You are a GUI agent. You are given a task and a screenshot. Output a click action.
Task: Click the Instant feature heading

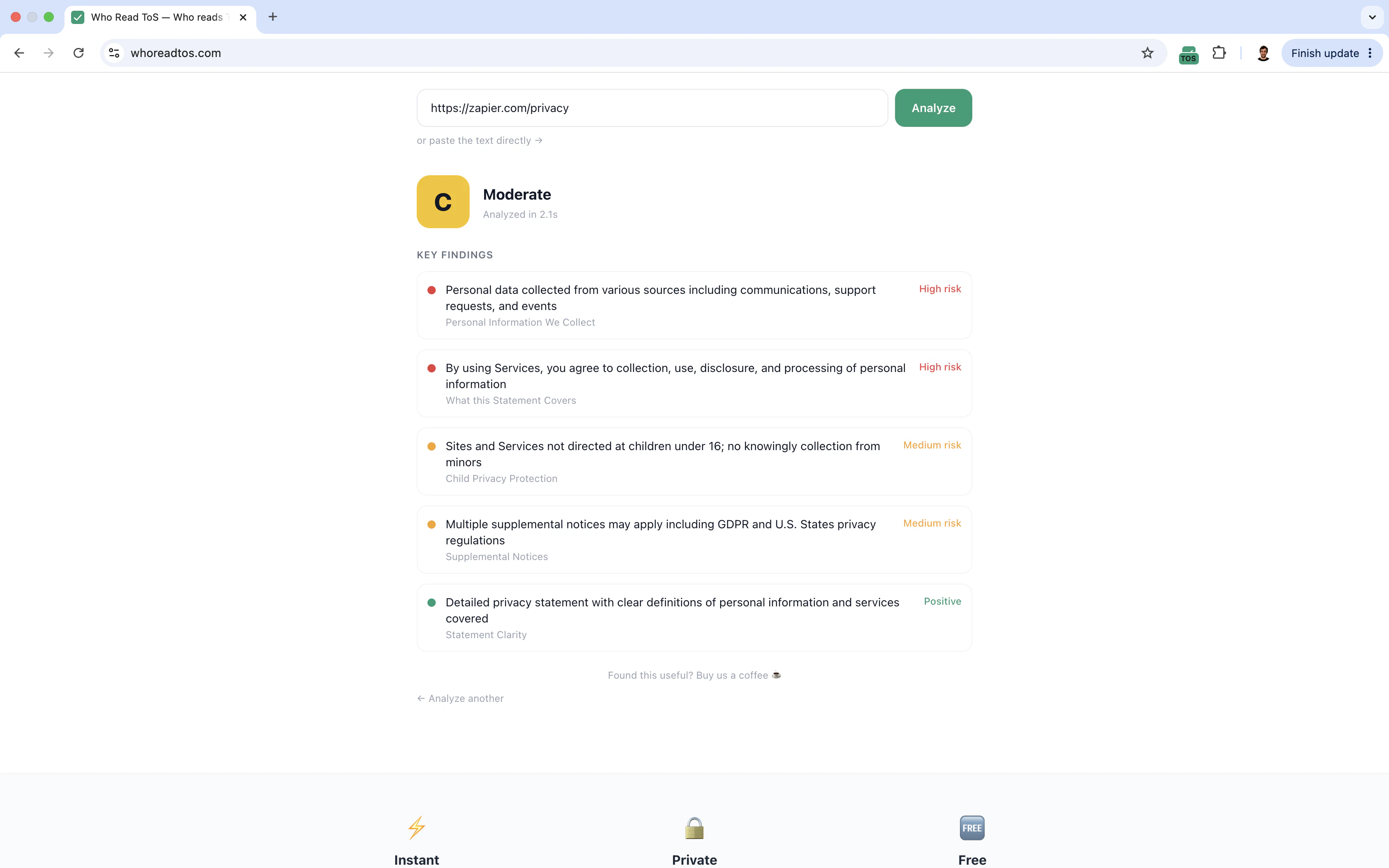pyautogui.click(x=417, y=859)
